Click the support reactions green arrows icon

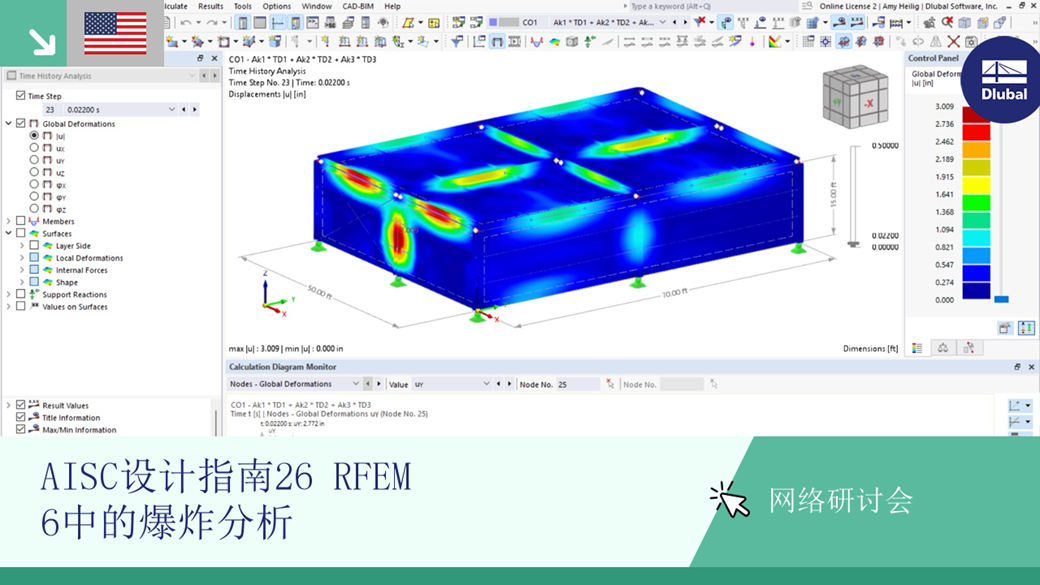[x=590, y=42]
